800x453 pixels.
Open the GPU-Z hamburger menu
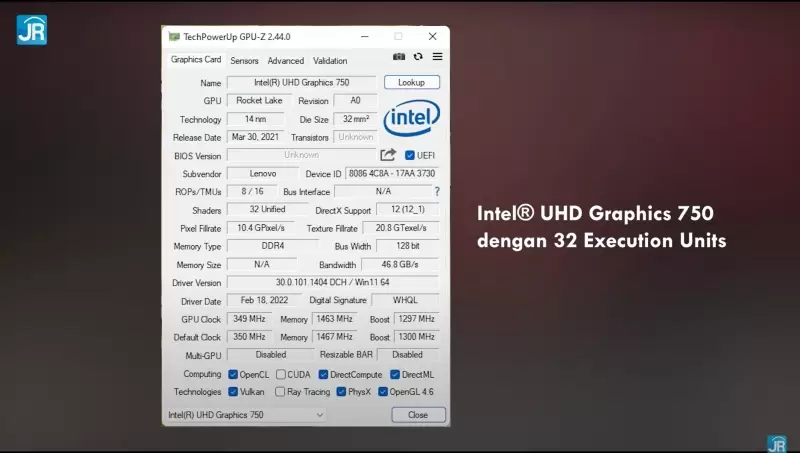point(437,57)
